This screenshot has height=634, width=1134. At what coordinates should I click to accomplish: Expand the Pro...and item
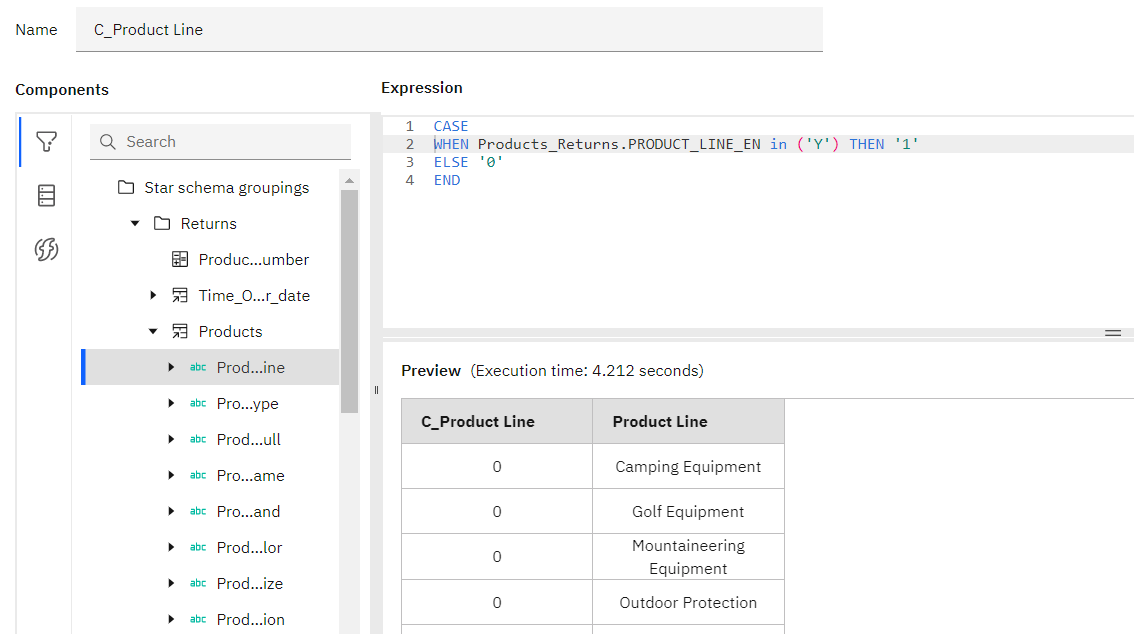(x=171, y=512)
